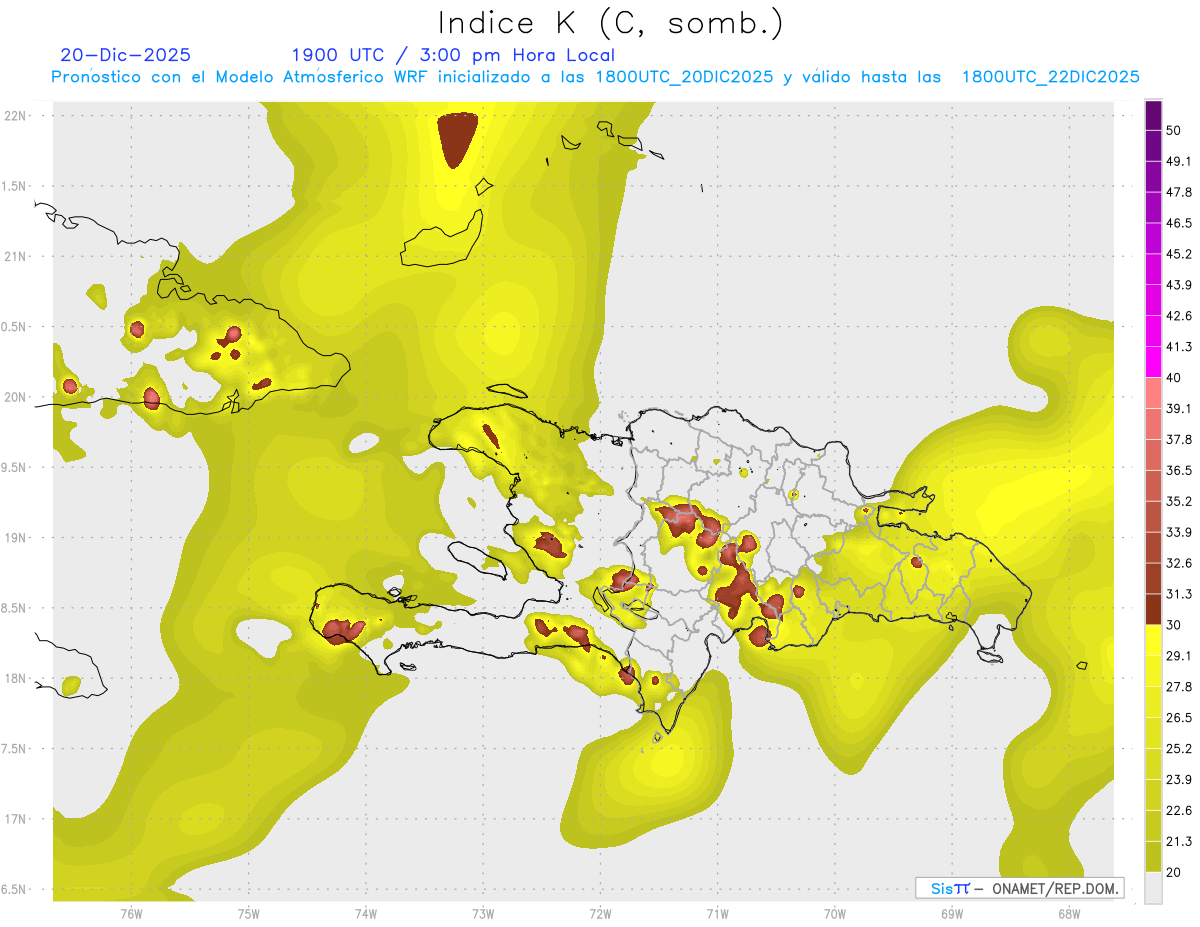Click the colorbar value "21.3"

[1179, 842]
